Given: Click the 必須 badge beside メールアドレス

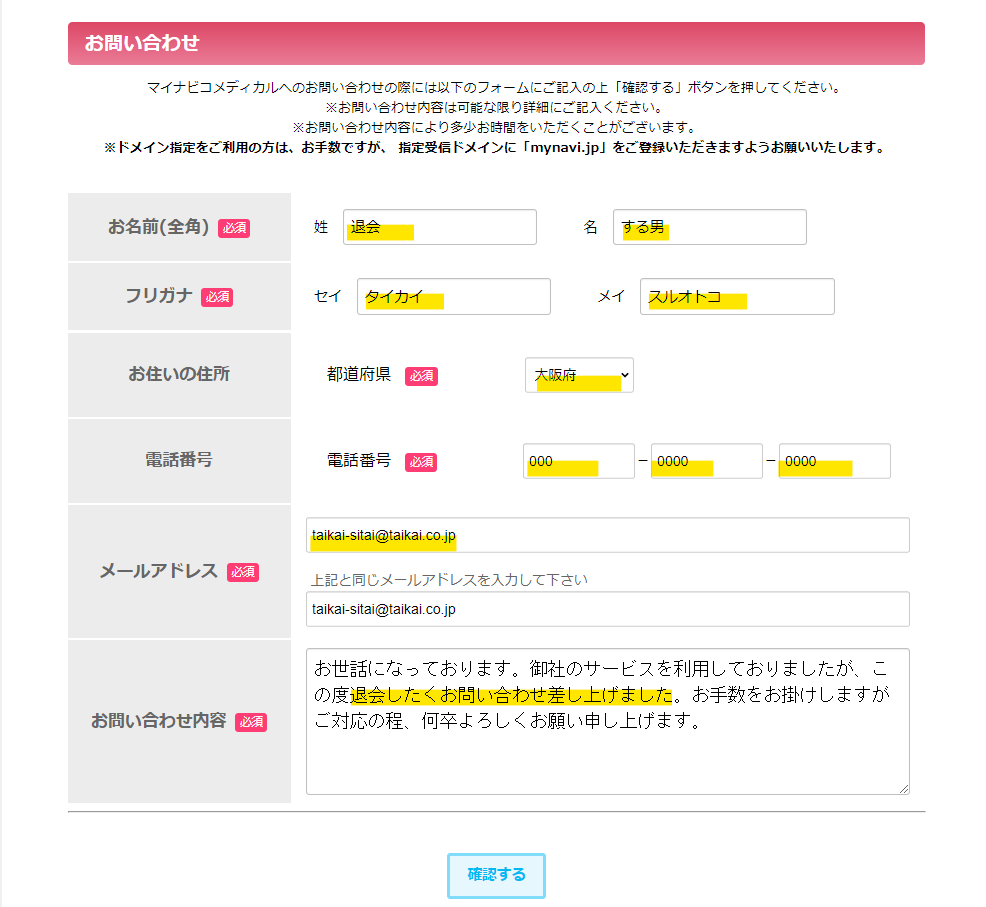Looking at the screenshot, I should [x=243, y=572].
